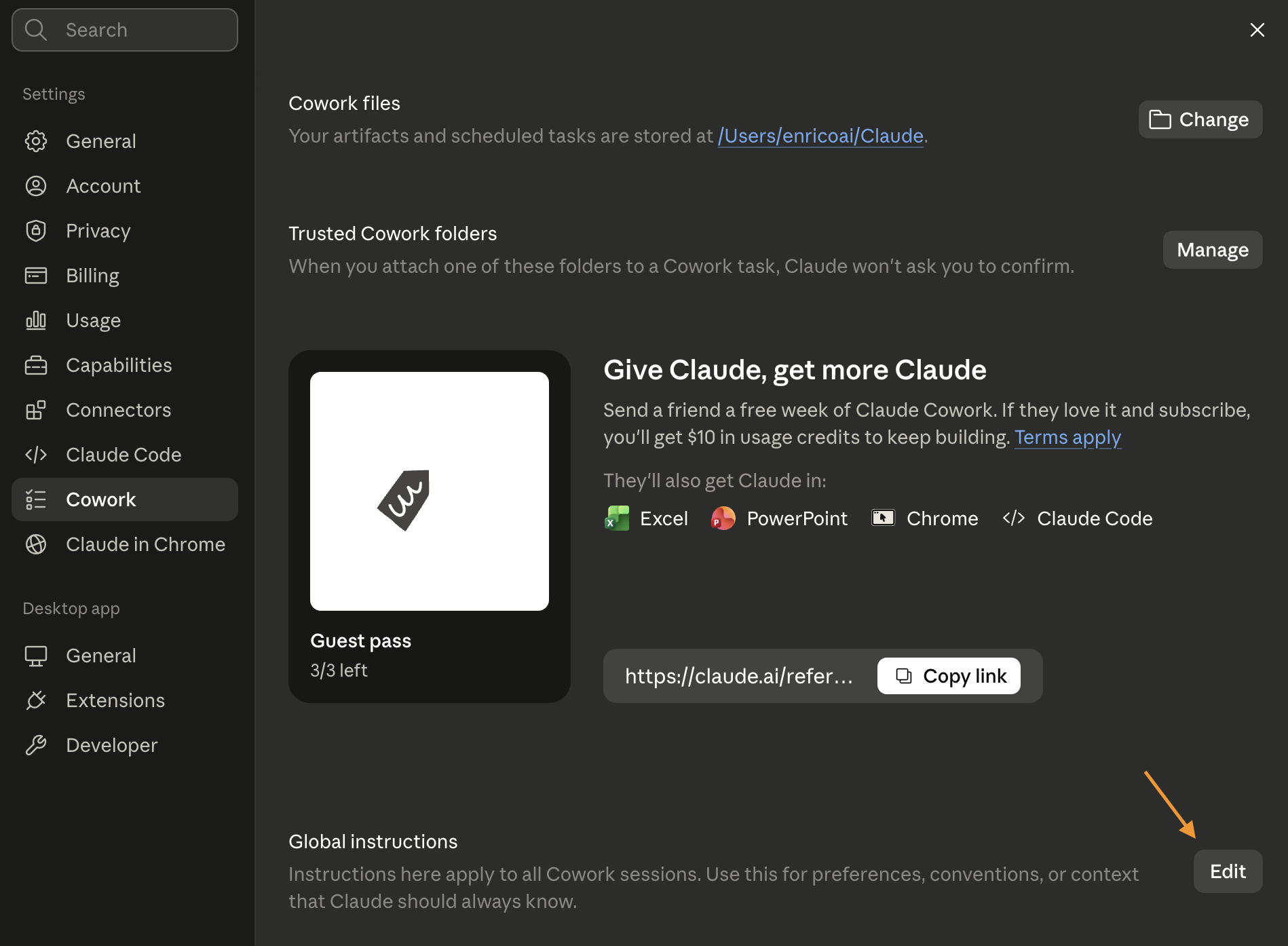Manage trusted Cowork folders
The height and width of the screenshot is (946, 1288).
coord(1213,250)
